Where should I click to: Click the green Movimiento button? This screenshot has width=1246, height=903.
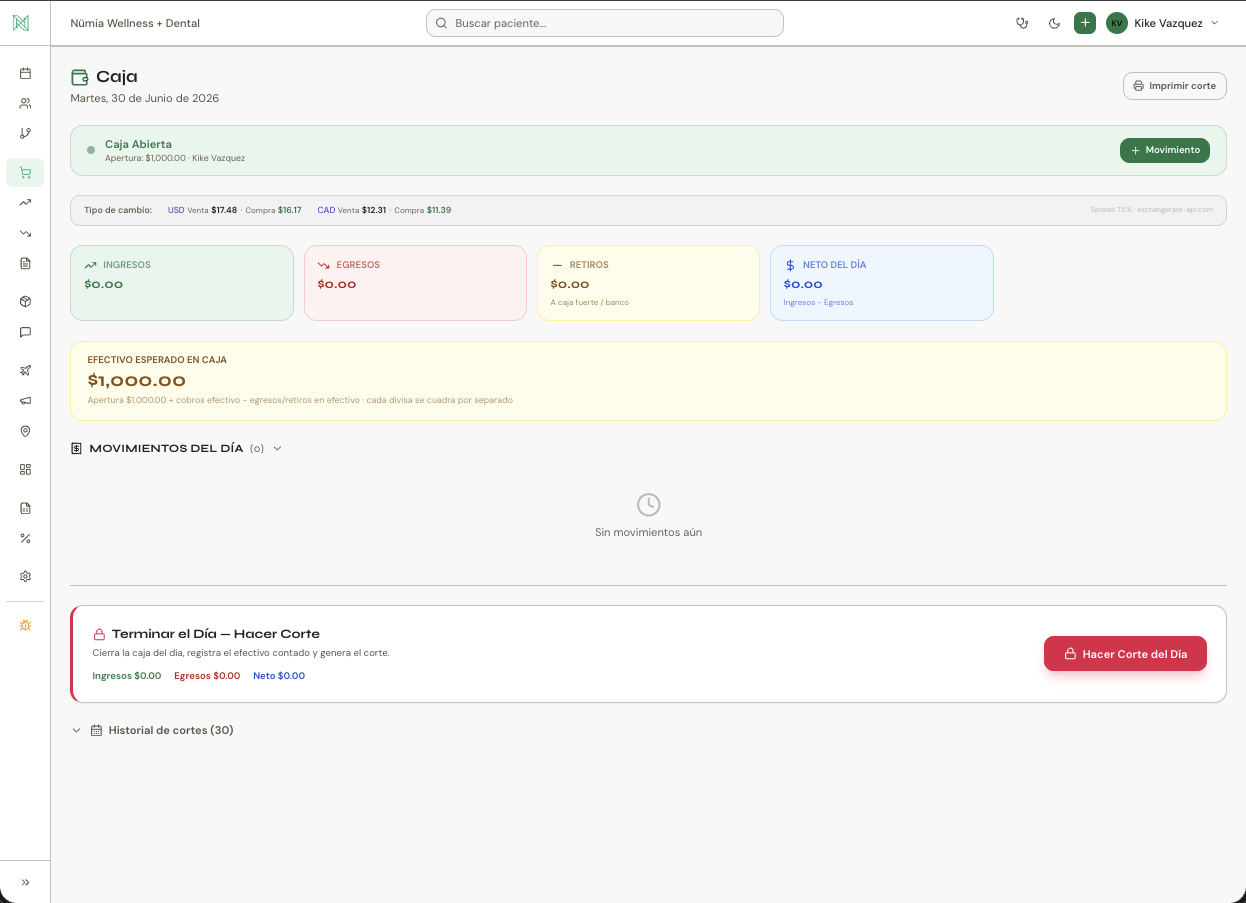(1165, 150)
